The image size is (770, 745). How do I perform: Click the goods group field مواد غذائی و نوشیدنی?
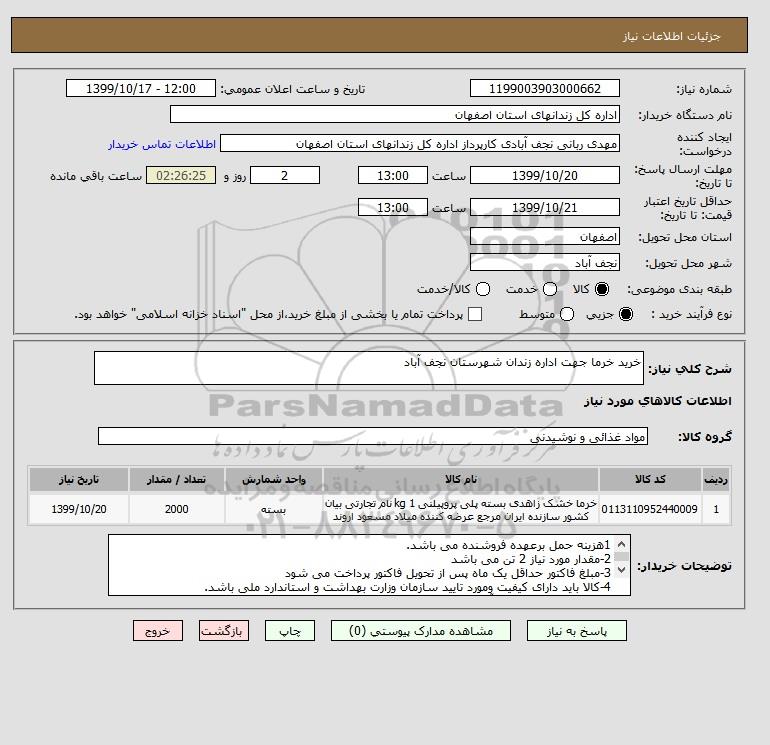(x=373, y=436)
